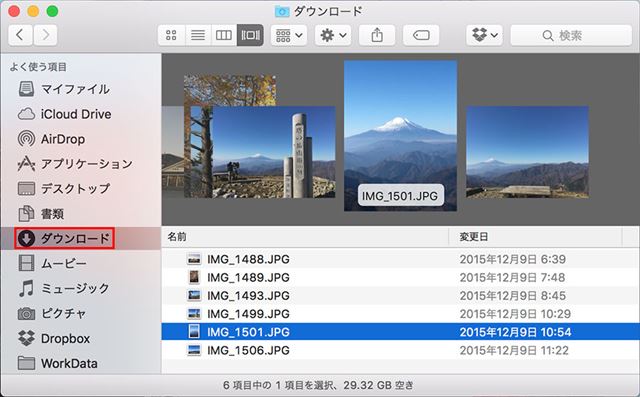This screenshot has height=397, width=640.
Task: Click the Share toolbar button
Action: point(377,35)
